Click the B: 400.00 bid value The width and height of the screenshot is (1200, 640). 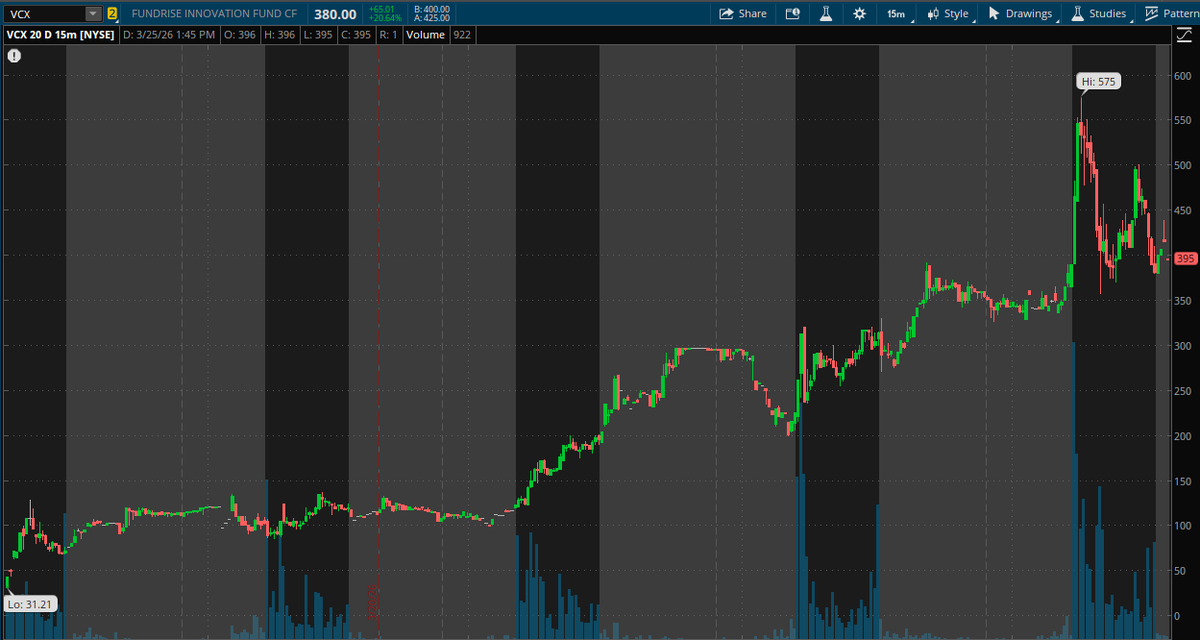432,9
